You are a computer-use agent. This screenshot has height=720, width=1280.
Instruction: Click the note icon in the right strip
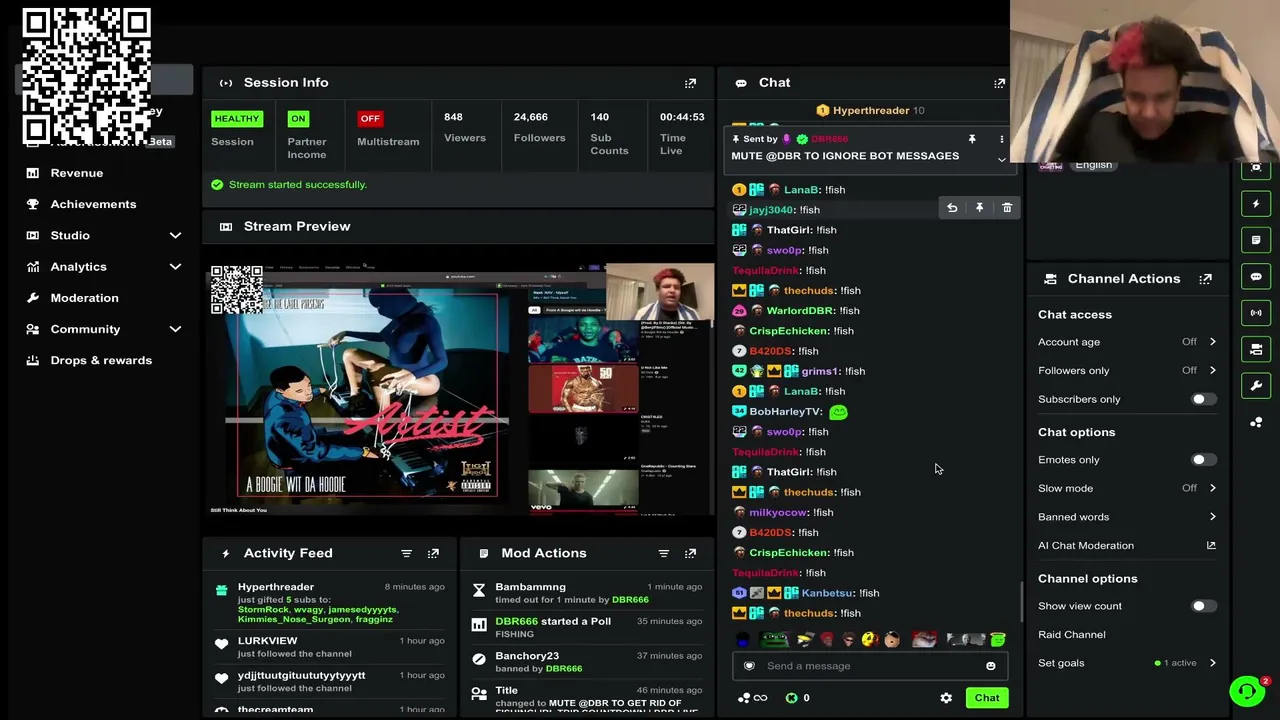coord(1257,240)
